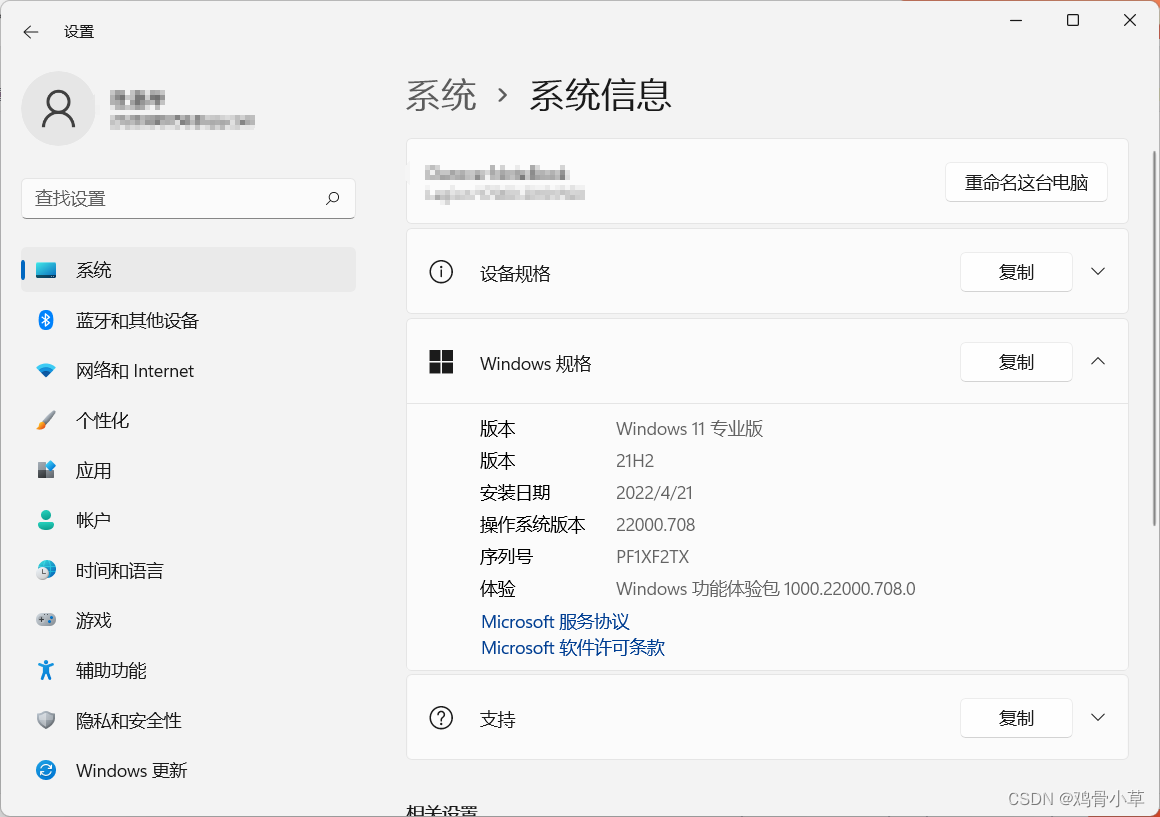Open 网络和 Internet settings
1160x817 pixels.
pyautogui.click(x=189, y=371)
